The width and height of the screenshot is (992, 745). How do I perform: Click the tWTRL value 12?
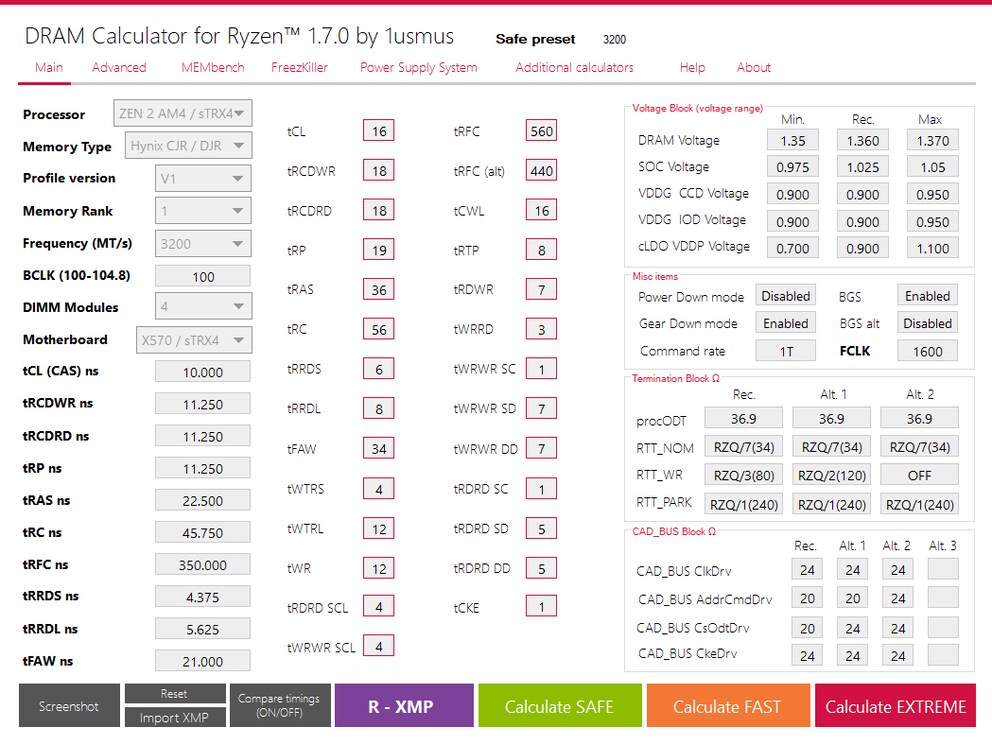pyautogui.click(x=379, y=529)
